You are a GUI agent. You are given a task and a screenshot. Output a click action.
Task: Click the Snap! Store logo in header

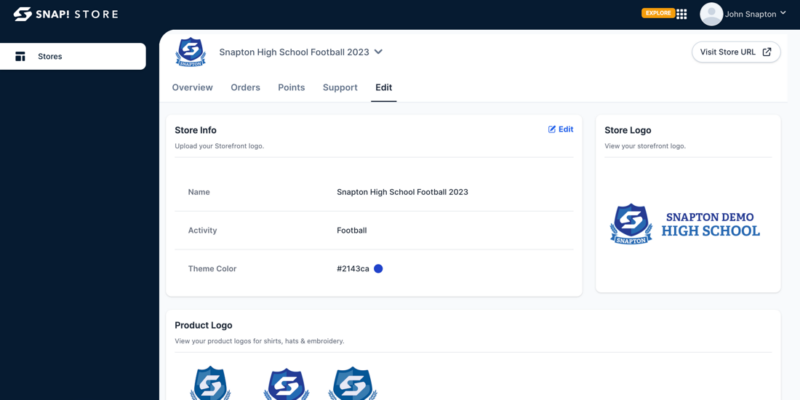tap(66, 14)
